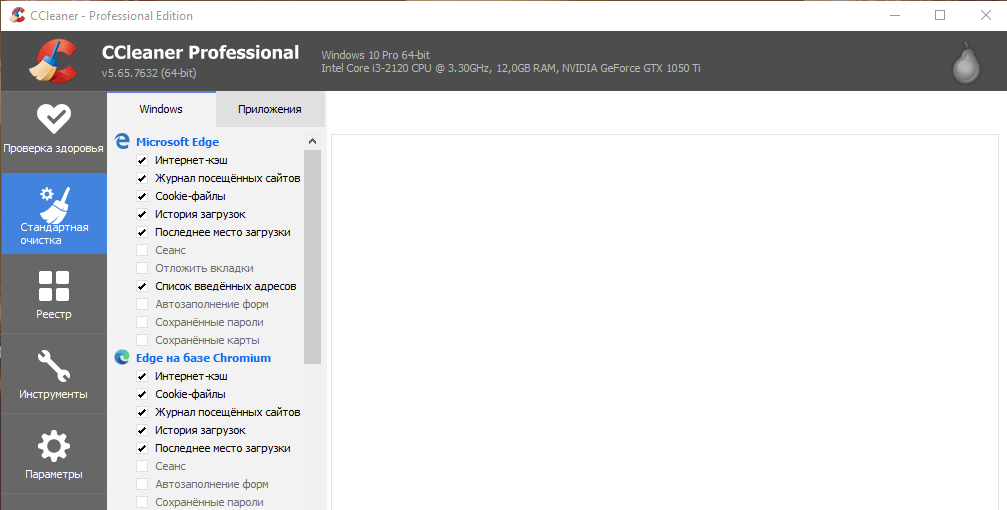
Task: Click the Edge Chromium browser icon
Action: click(122, 358)
